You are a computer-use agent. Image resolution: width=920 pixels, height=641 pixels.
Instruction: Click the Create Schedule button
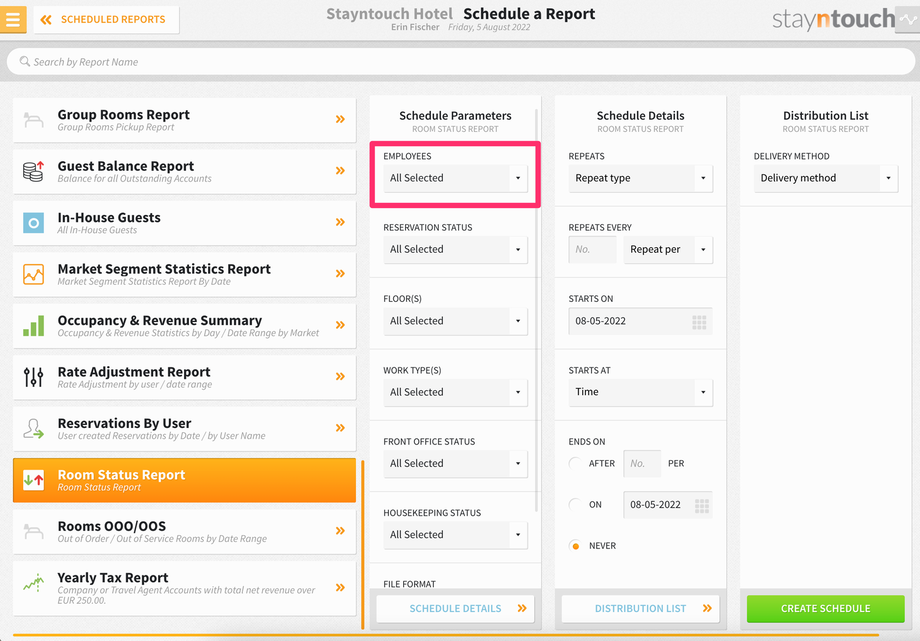[826, 609]
